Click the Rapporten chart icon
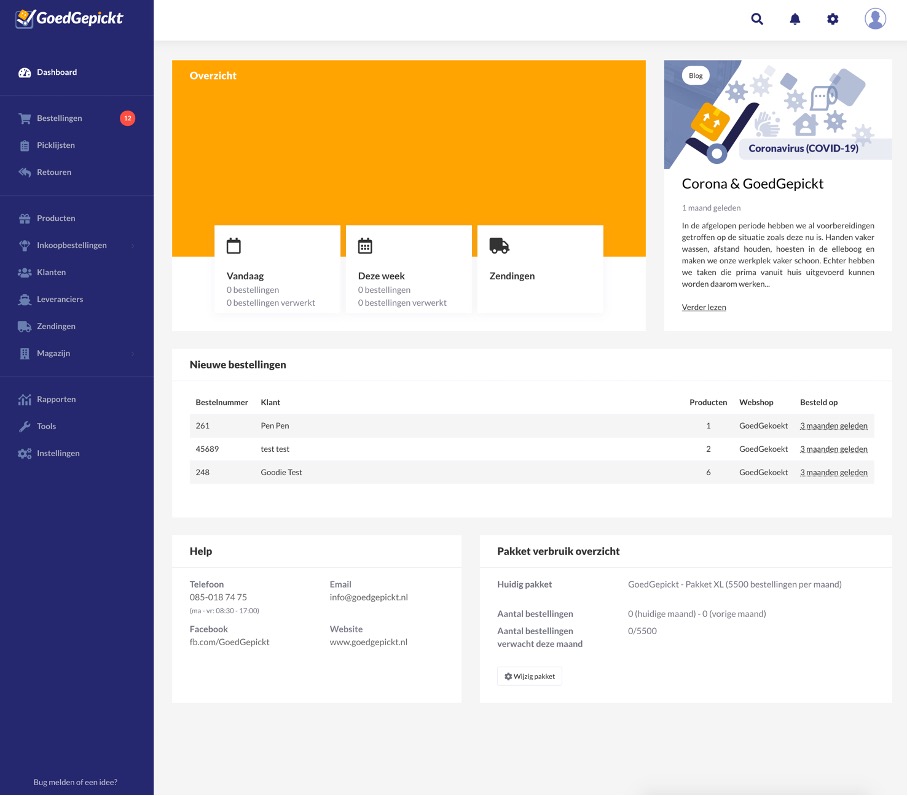Screen dimensions: 908x796 coord(24,399)
